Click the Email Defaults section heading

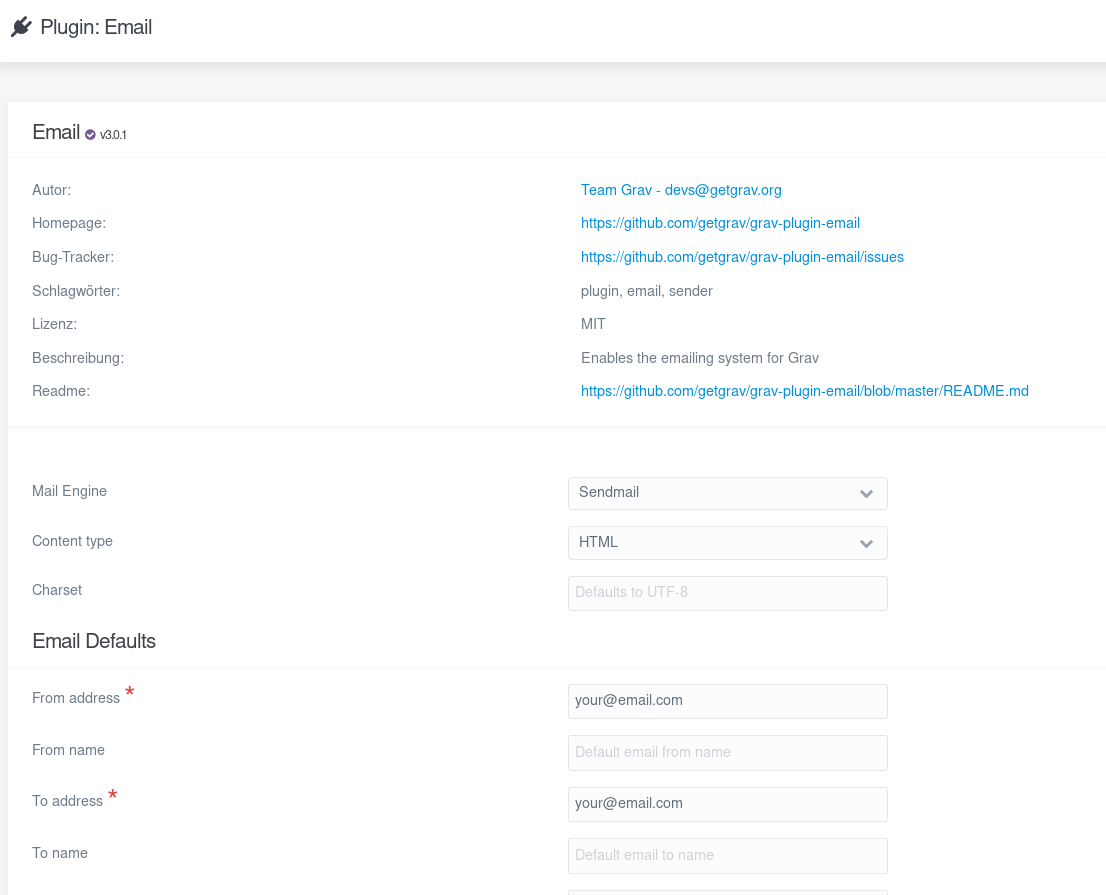tap(94, 641)
